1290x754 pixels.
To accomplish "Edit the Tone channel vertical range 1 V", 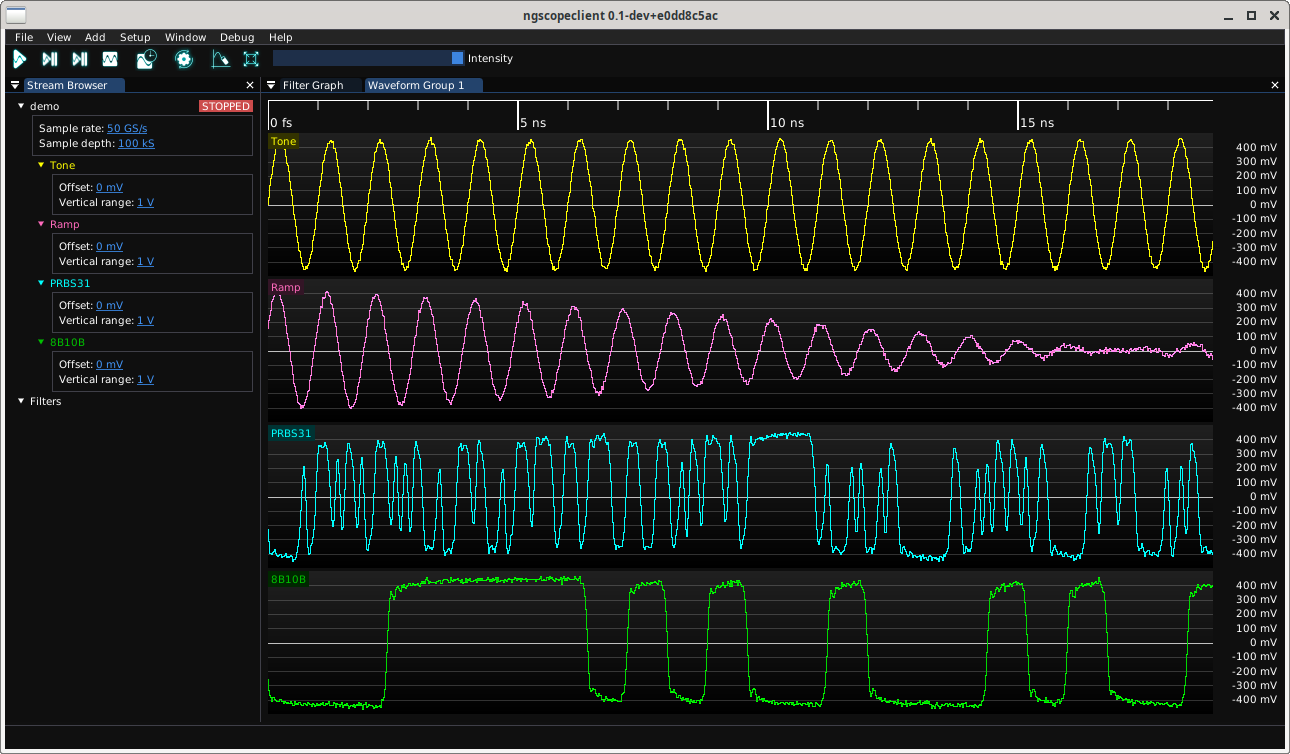I will click(145, 202).
